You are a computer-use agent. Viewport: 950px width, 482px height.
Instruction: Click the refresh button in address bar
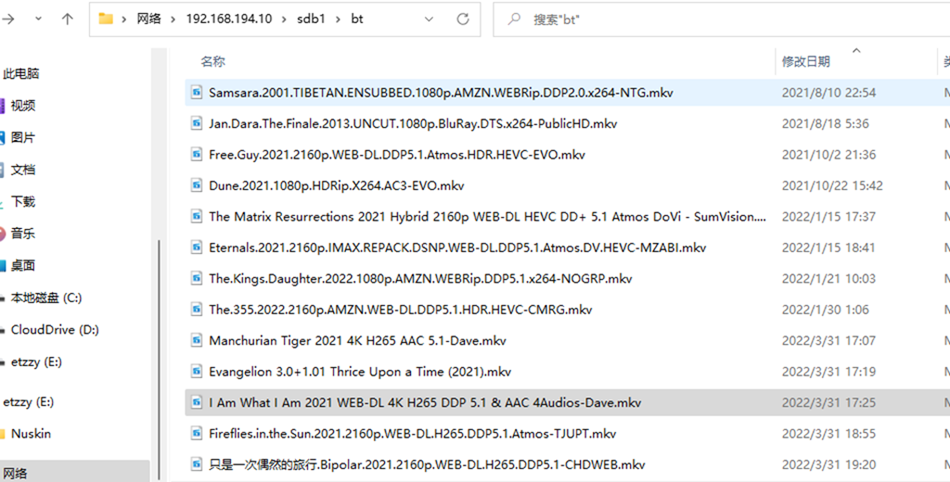click(463, 19)
